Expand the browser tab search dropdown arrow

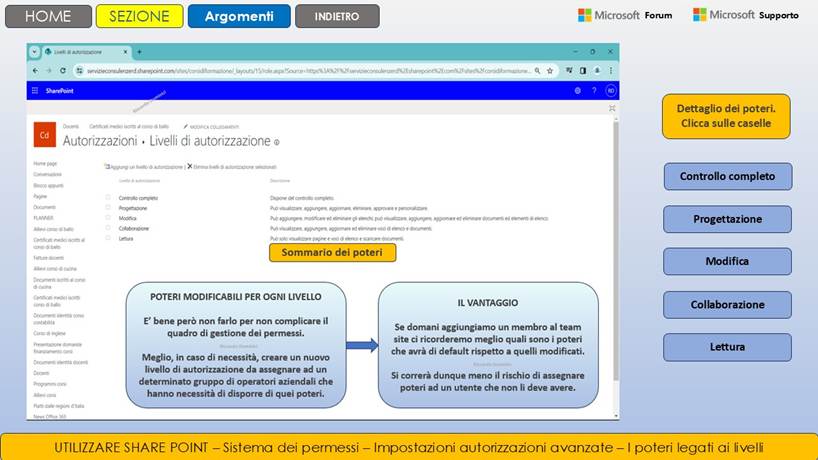click(x=34, y=52)
